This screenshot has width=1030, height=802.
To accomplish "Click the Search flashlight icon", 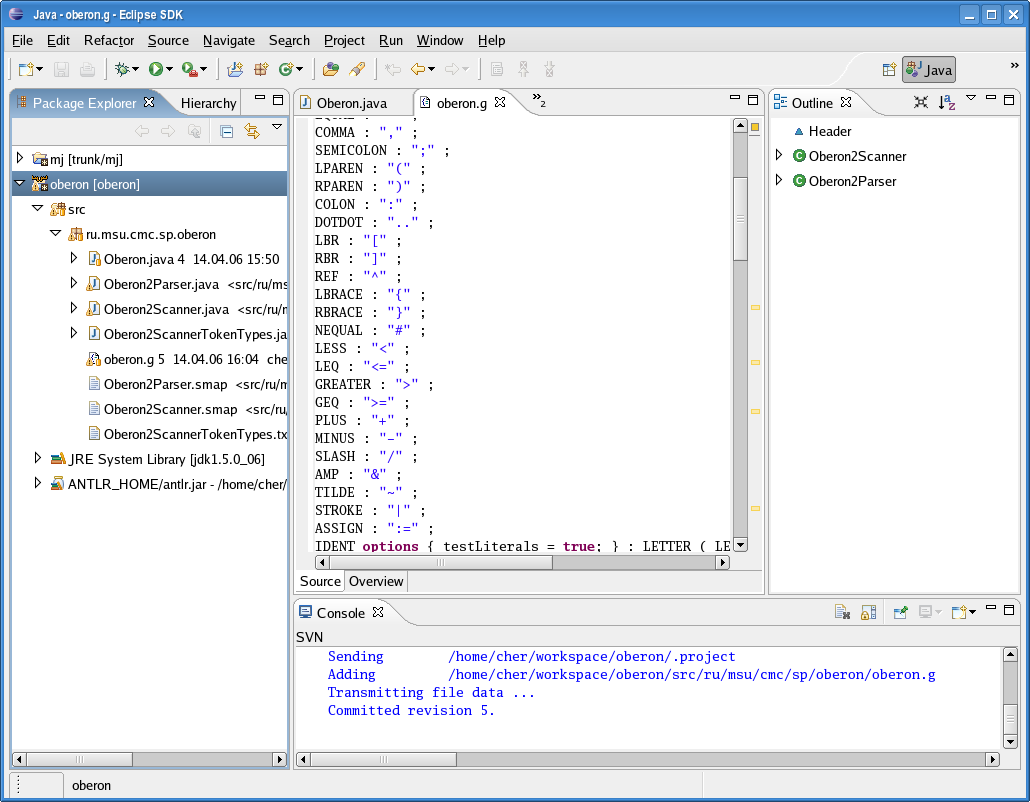I will click(x=357, y=69).
